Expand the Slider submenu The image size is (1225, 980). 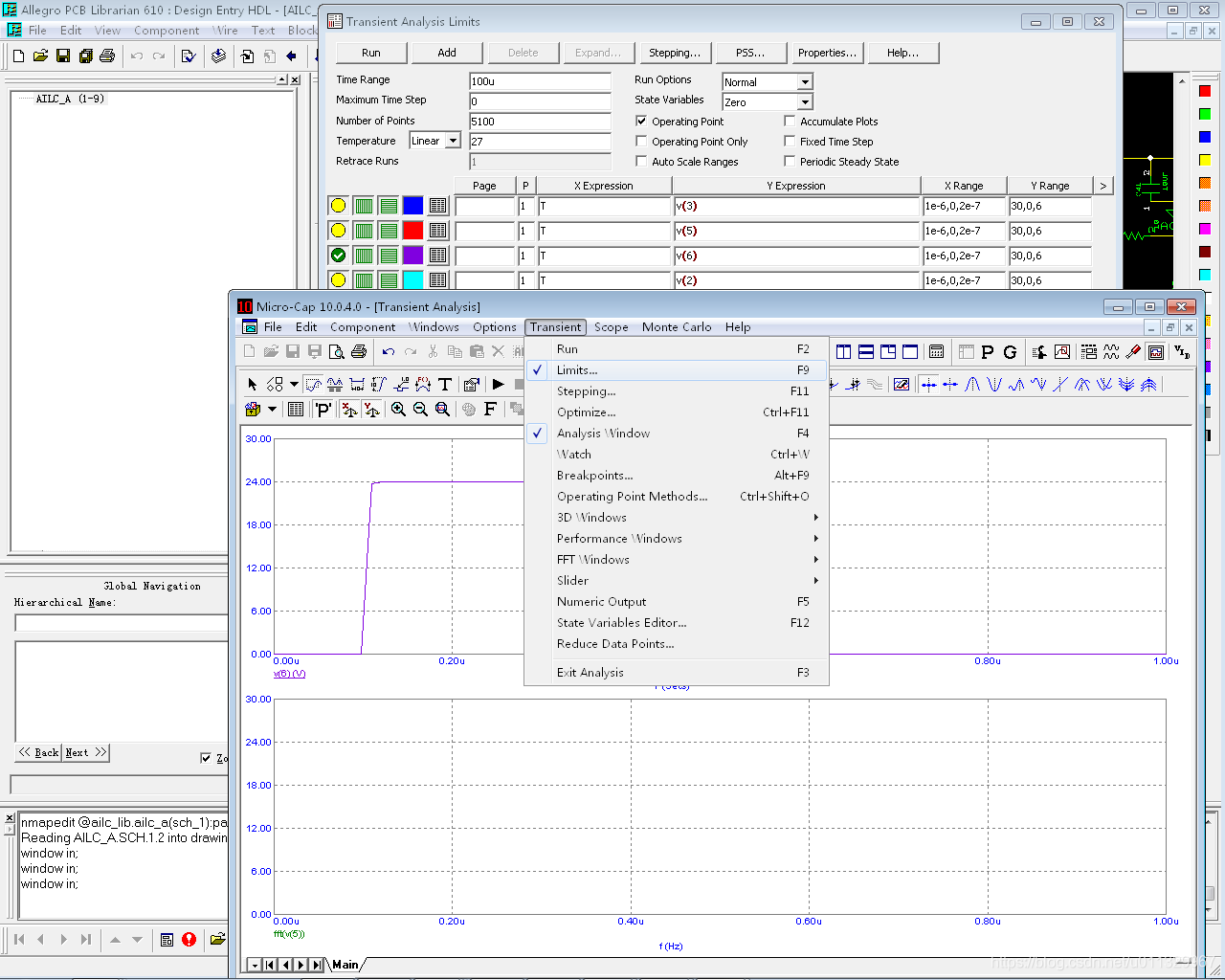676,581
